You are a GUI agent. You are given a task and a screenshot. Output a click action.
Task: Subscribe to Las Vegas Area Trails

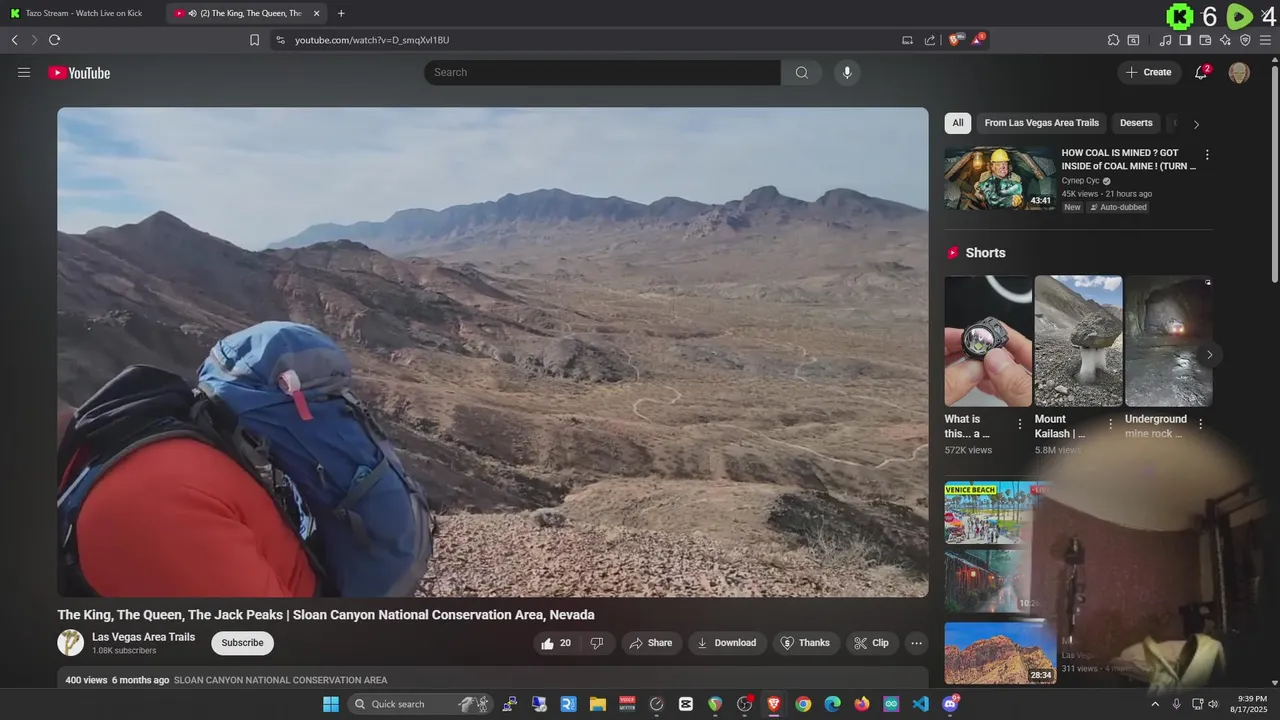click(x=242, y=643)
